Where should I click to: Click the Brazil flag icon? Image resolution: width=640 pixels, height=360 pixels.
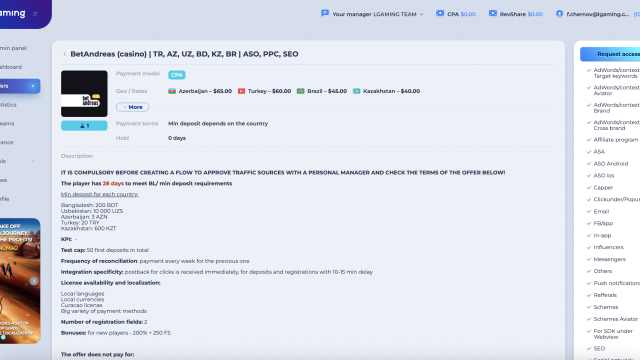point(301,91)
